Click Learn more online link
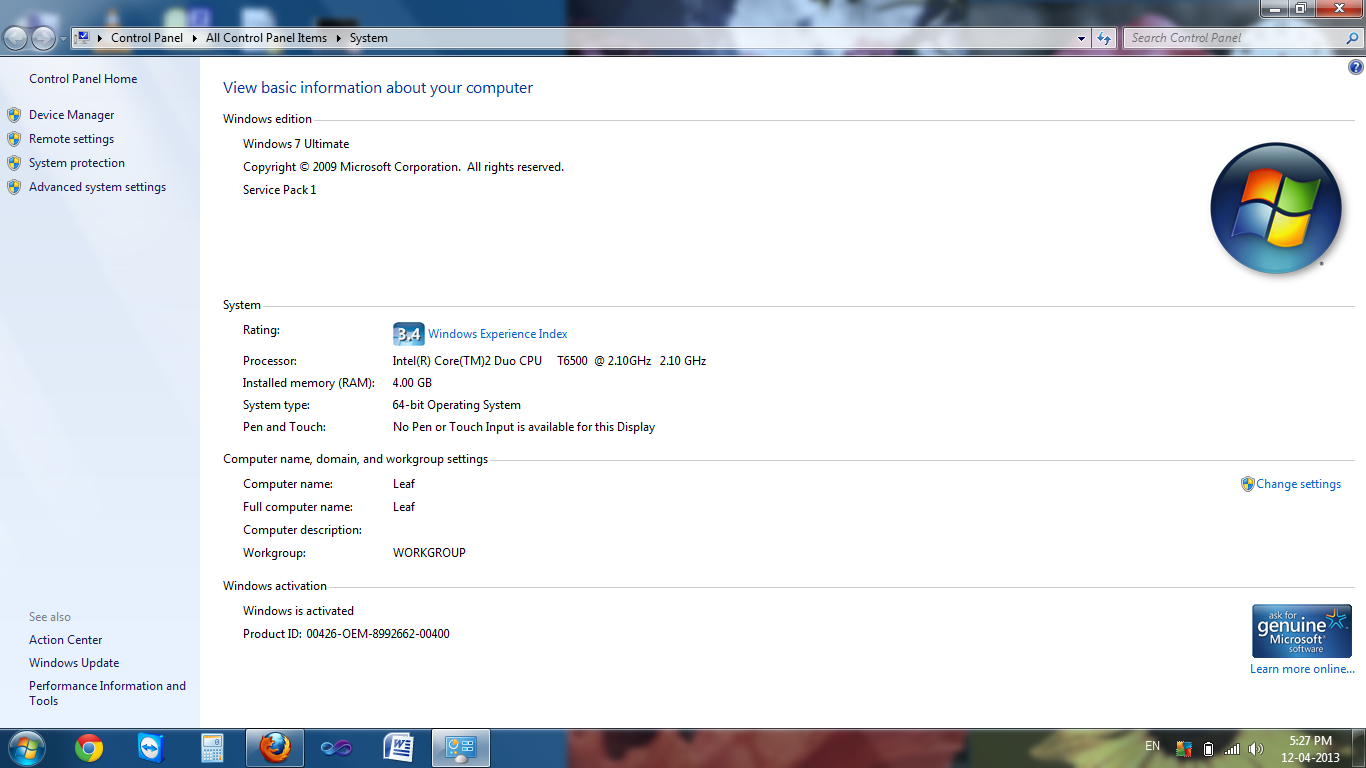 click(x=1302, y=669)
